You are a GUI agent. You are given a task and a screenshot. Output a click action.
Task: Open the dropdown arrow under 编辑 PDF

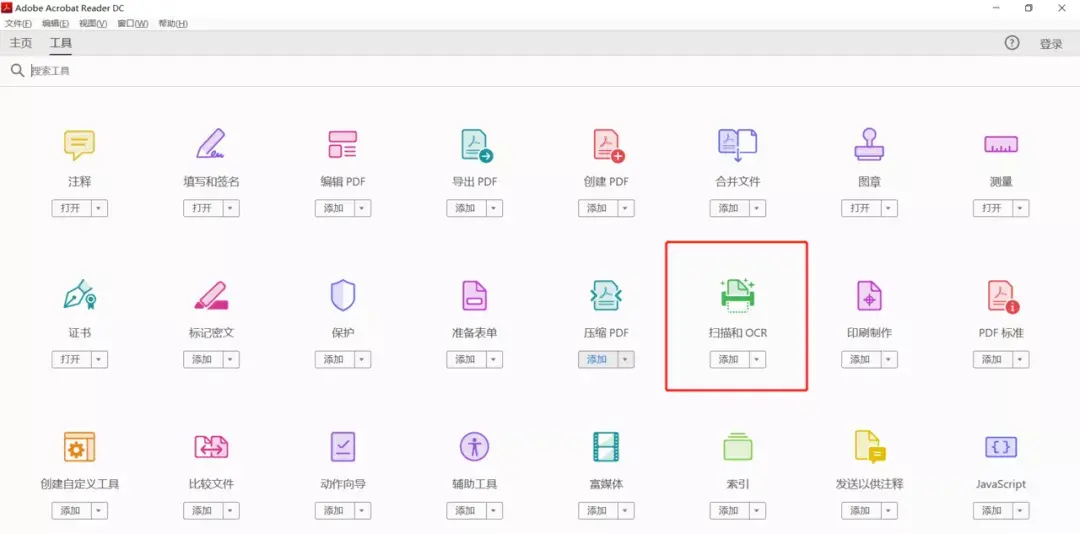[363, 208]
